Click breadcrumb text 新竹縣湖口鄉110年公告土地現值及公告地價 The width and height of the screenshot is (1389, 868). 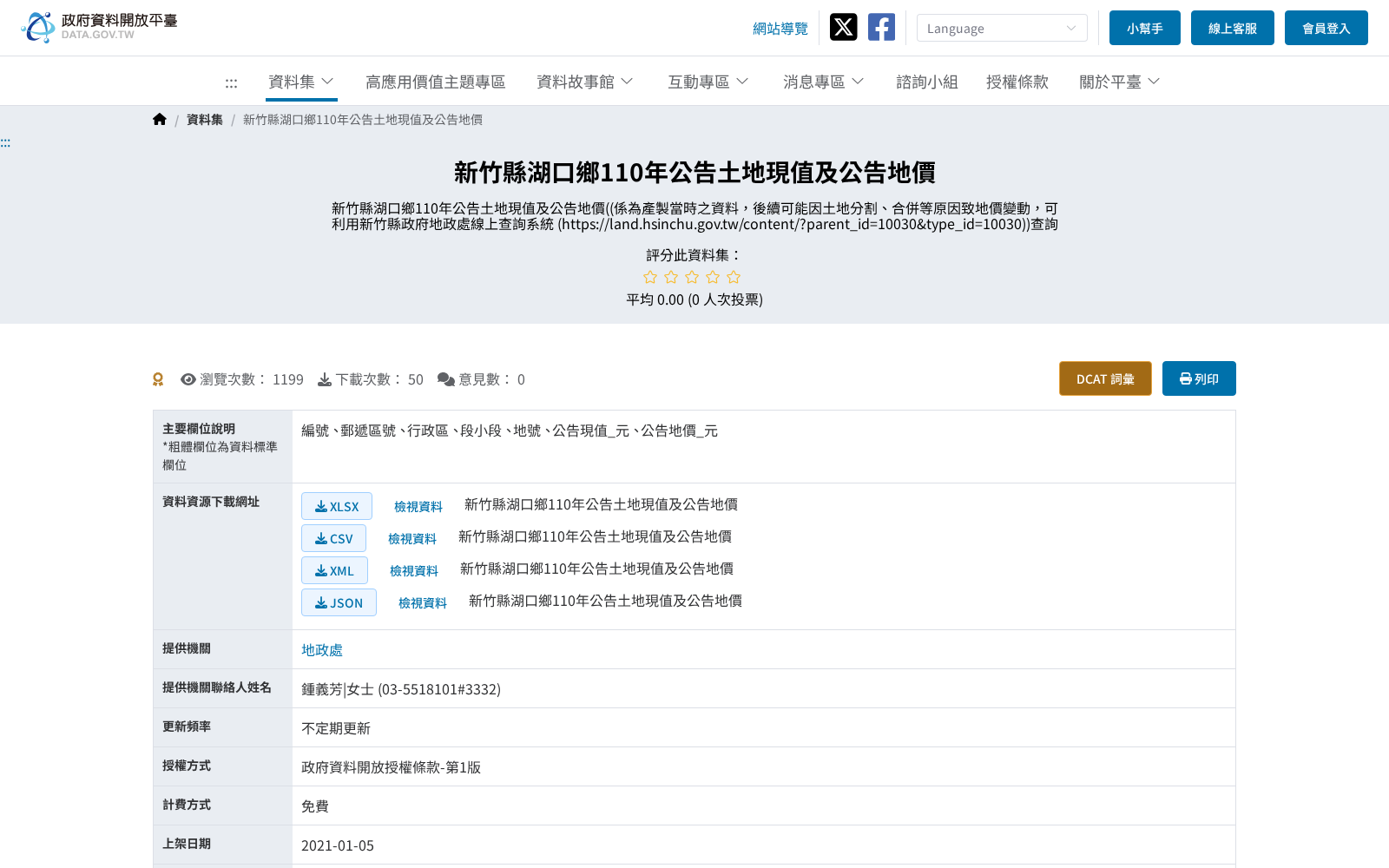click(x=363, y=120)
